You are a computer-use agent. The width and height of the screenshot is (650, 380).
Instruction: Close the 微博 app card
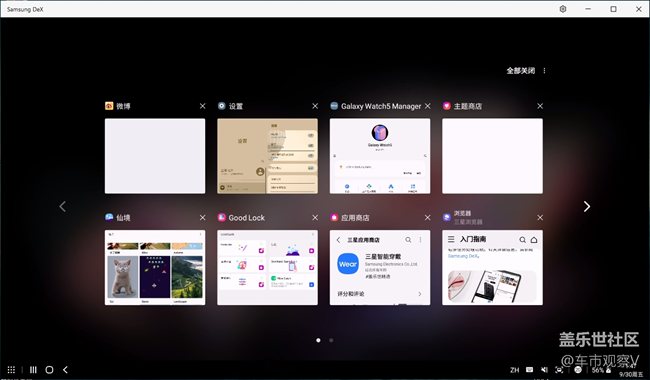pyautogui.click(x=202, y=106)
